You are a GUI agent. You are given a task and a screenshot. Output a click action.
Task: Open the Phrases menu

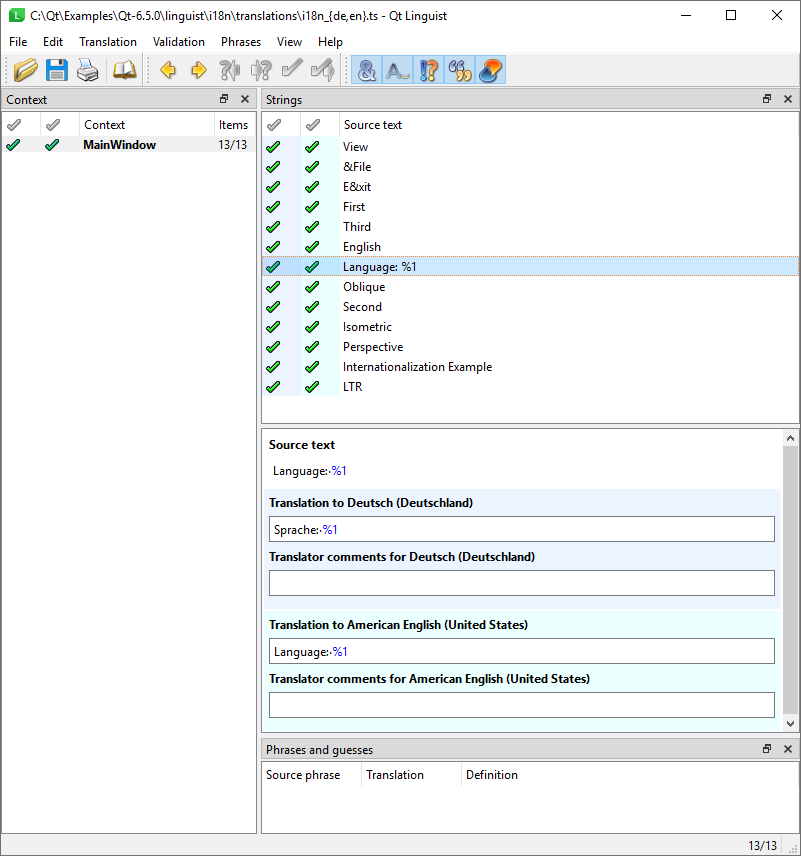240,42
